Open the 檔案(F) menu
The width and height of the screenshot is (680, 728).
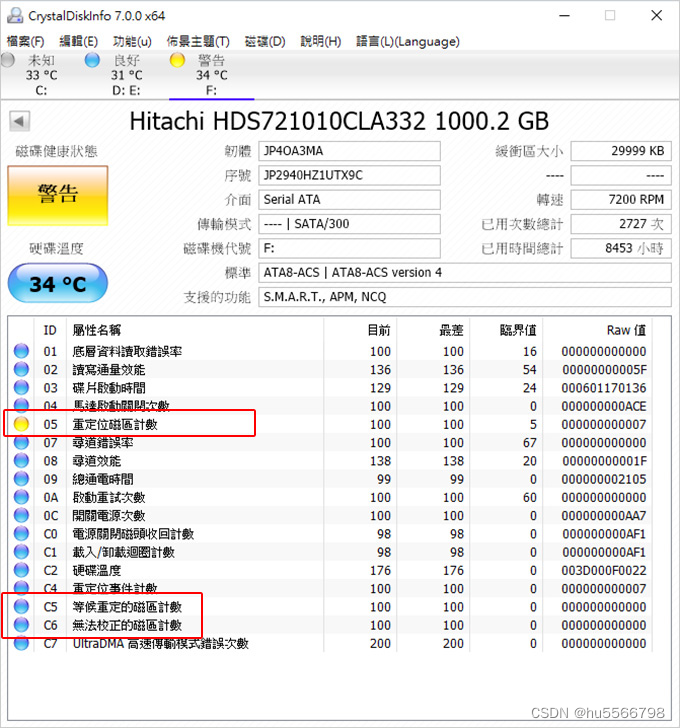point(26,41)
